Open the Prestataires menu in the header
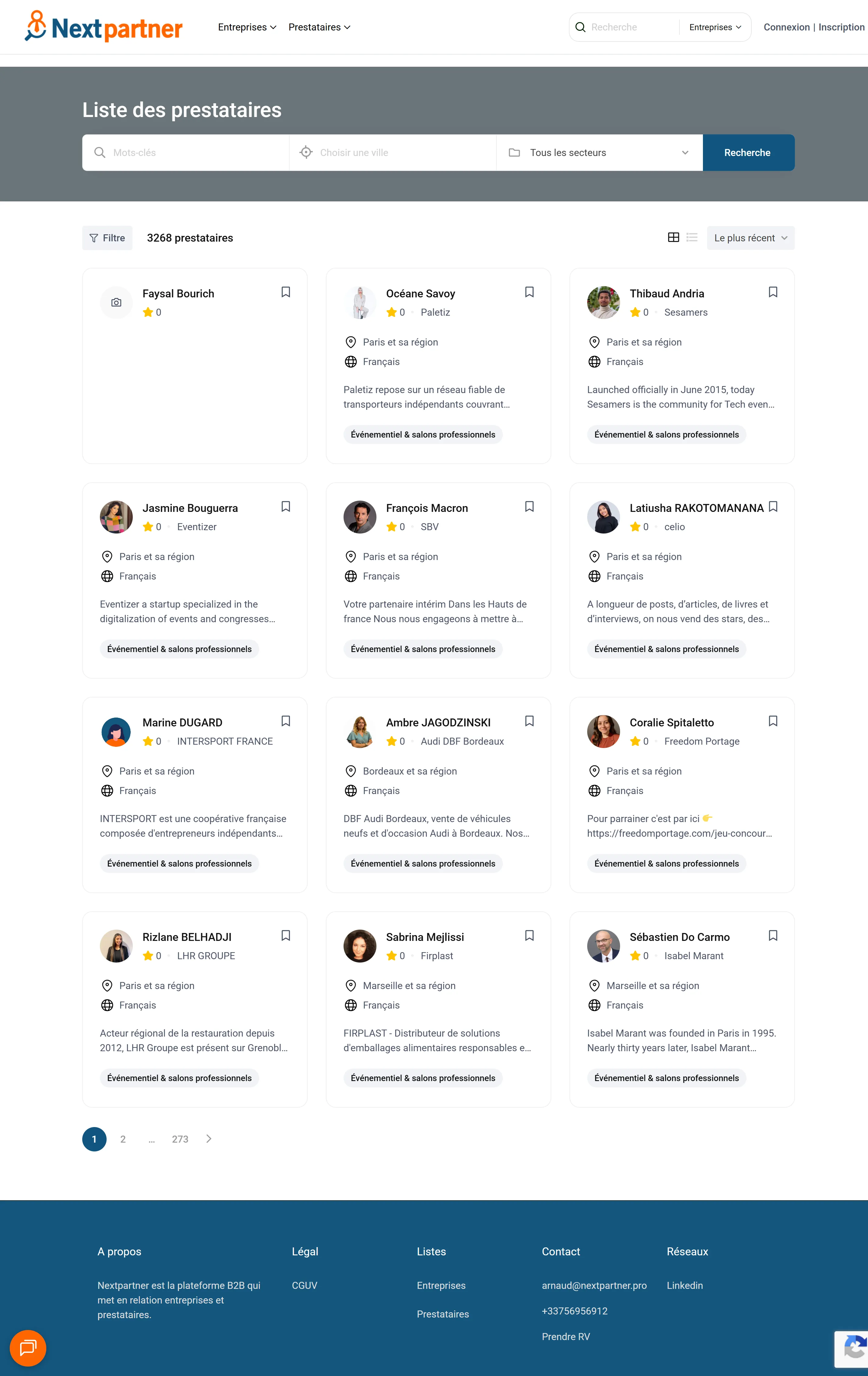 319,27
